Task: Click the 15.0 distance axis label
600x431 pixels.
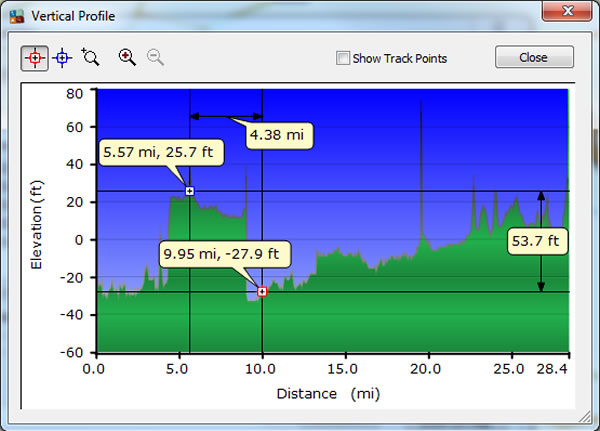Action: pos(342,369)
